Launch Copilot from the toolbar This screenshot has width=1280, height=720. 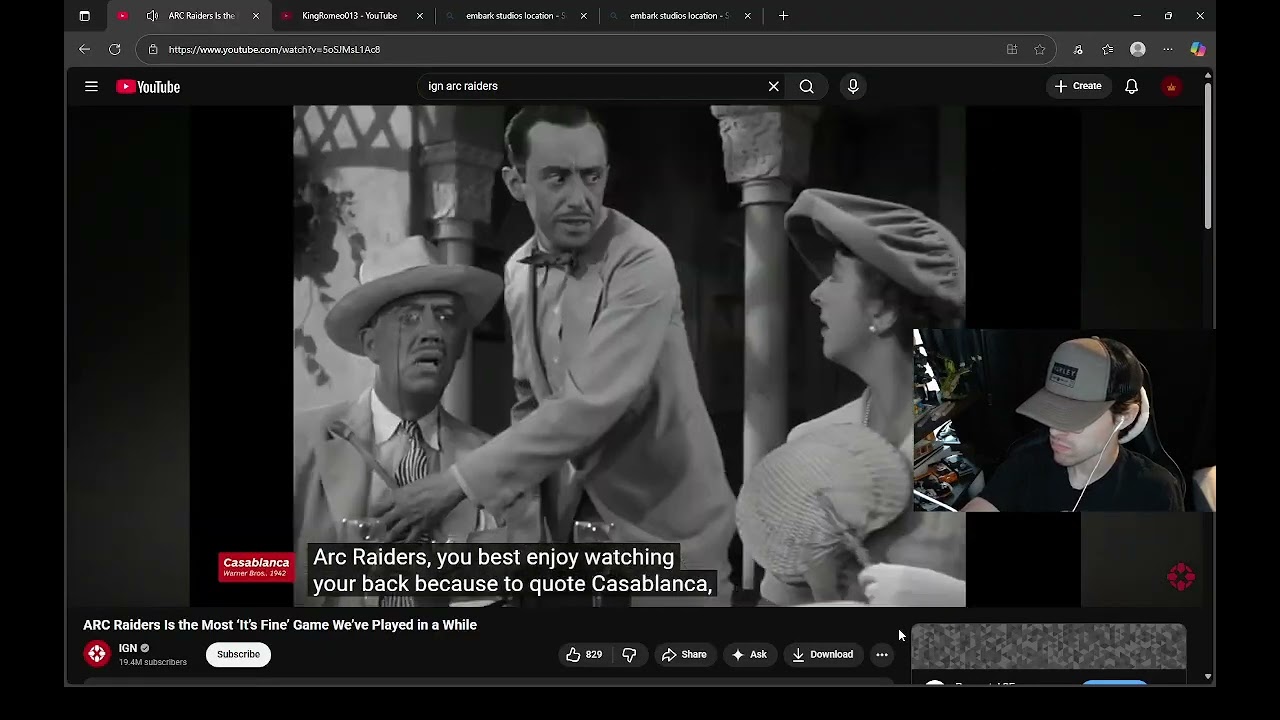click(1197, 49)
